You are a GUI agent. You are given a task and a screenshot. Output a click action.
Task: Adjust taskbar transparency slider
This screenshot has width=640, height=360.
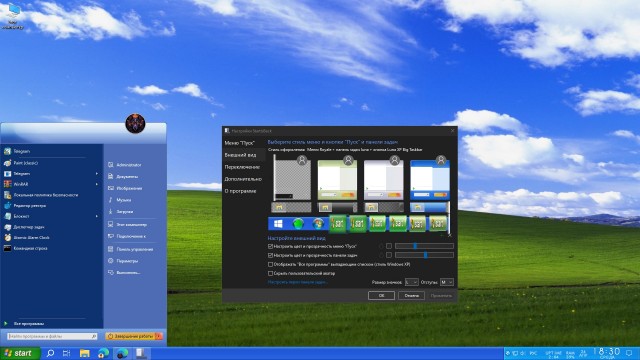424,255
